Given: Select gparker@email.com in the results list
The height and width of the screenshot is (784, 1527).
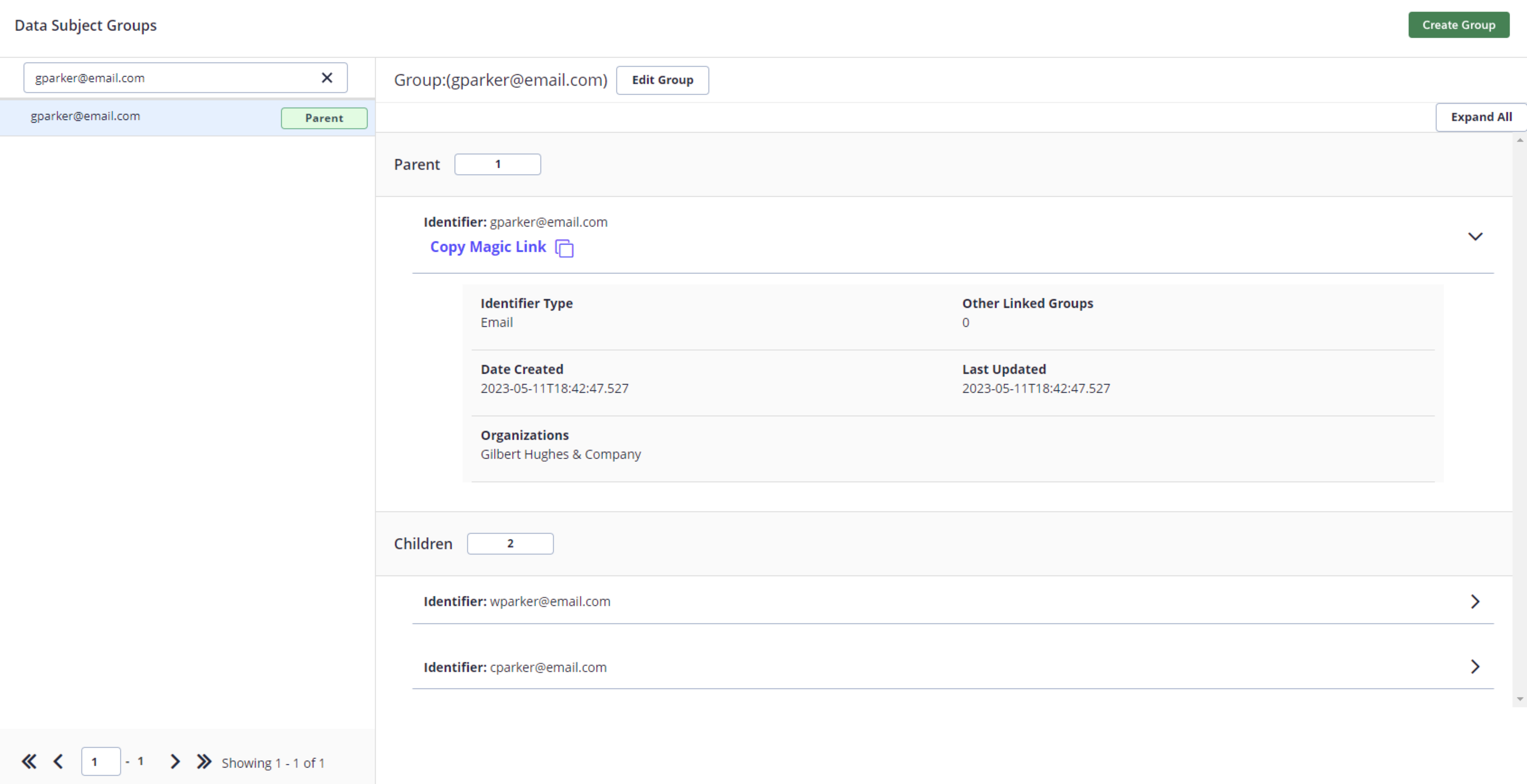Looking at the screenshot, I should click(86, 116).
